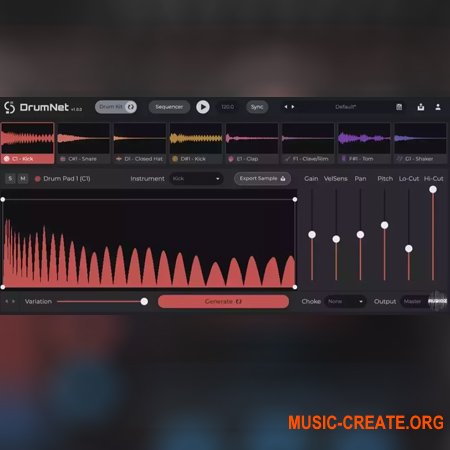Click the Instrument label text
The width and height of the screenshot is (450, 450).
pyautogui.click(x=147, y=179)
